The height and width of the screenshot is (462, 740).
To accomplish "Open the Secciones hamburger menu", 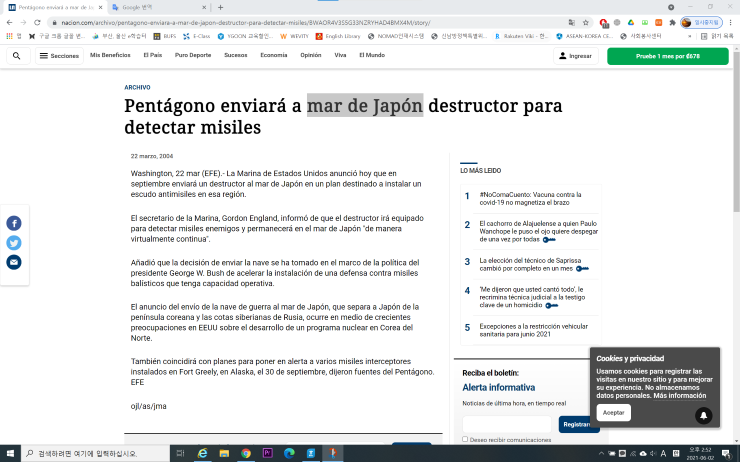I will pyautogui.click(x=58, y=56).
